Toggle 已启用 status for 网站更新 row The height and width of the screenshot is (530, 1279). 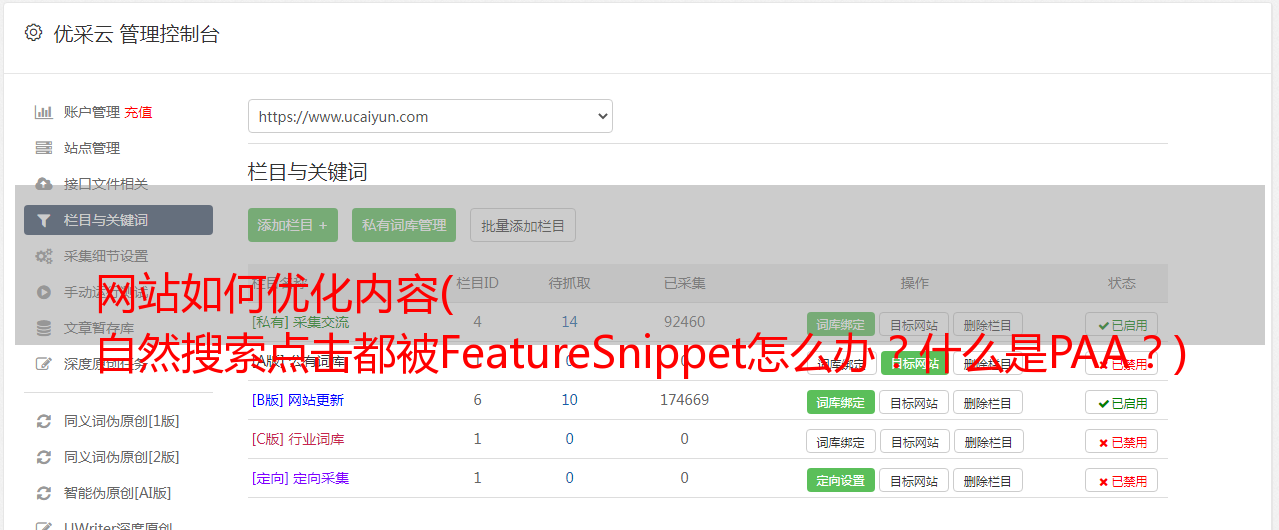coord(1122,403)
